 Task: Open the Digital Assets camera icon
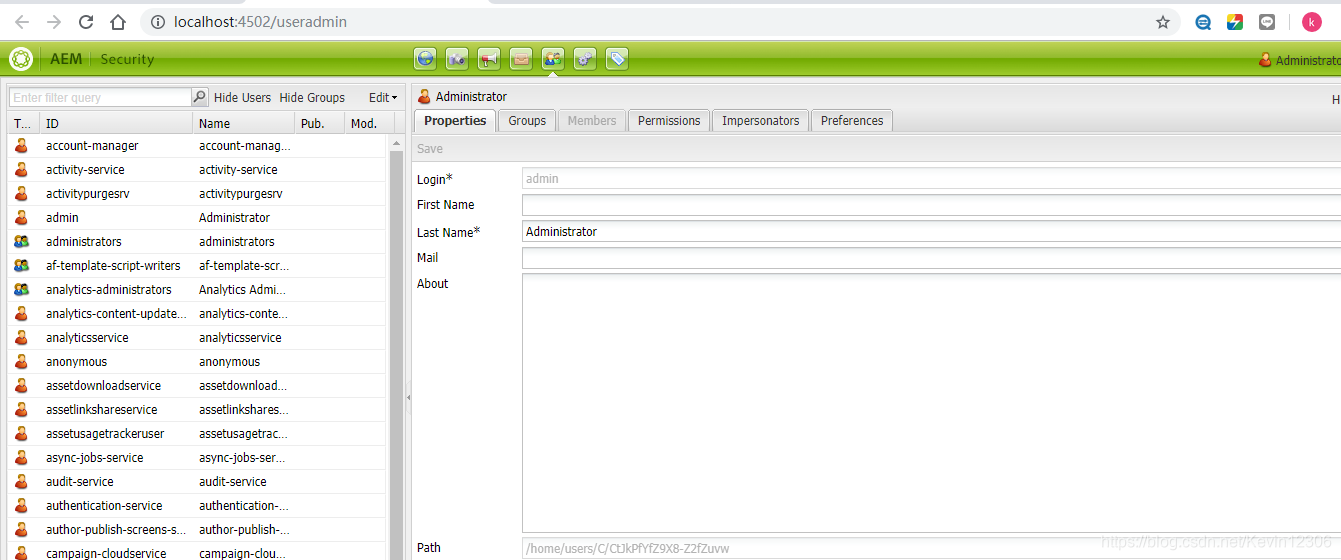457,59
